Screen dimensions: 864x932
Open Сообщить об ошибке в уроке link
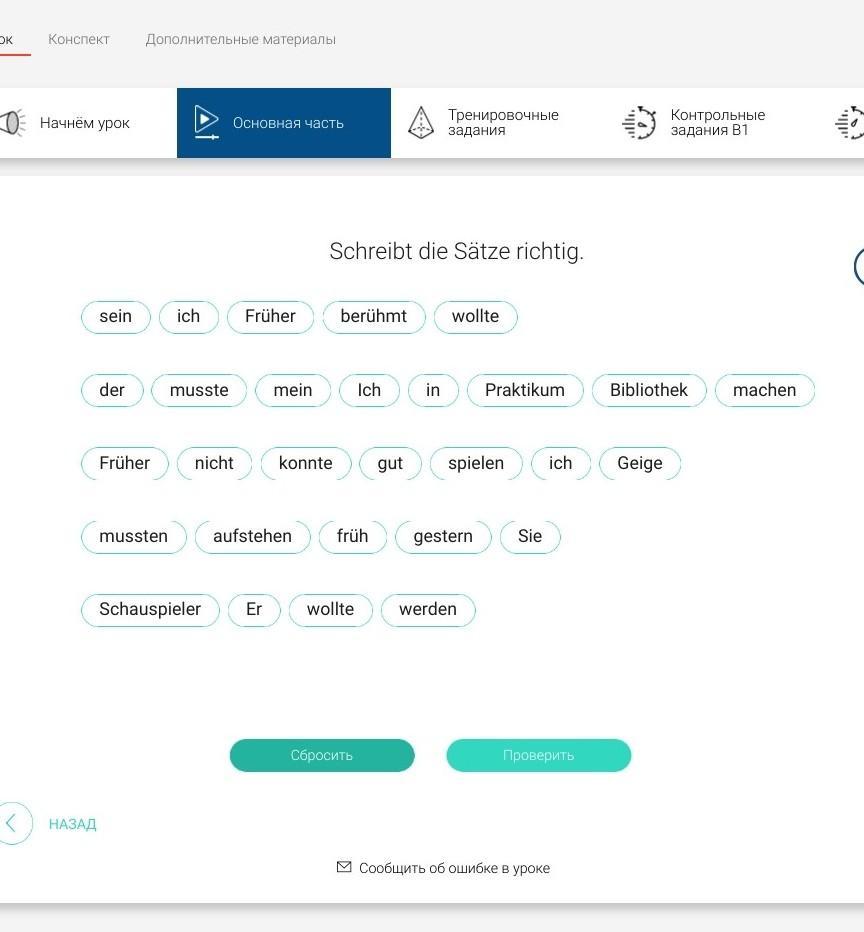point(455,868)
